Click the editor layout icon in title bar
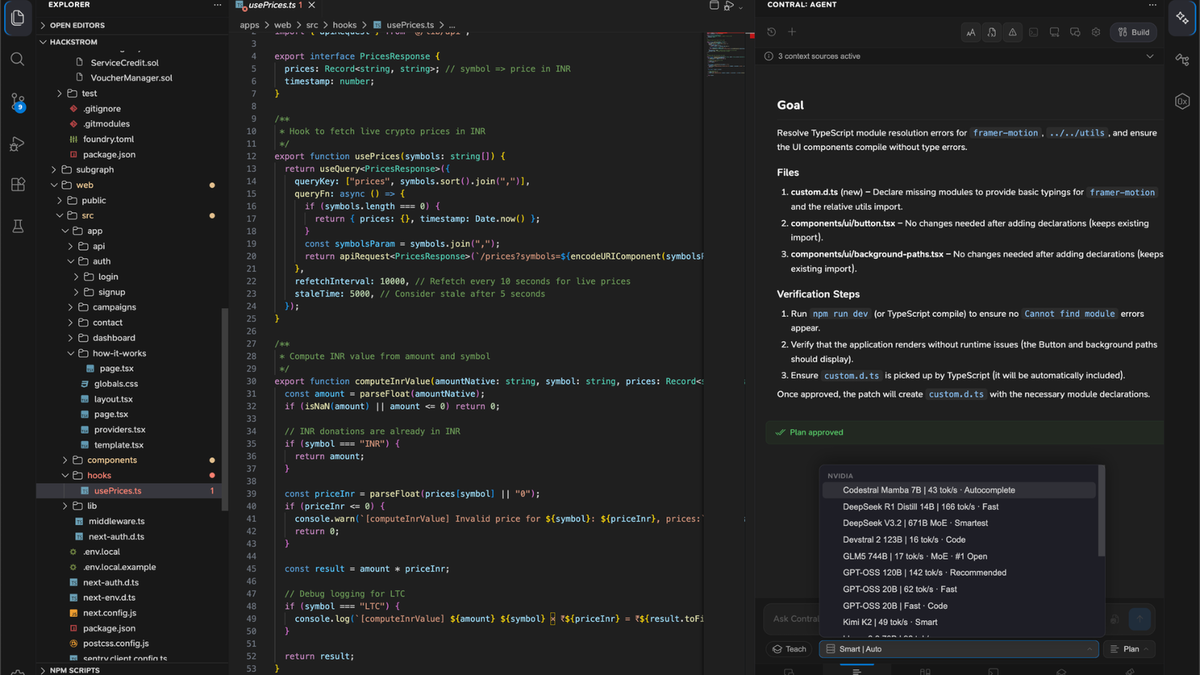This screenshot has width=1200, height=675. pyautogui.click(x=714, y=6)
